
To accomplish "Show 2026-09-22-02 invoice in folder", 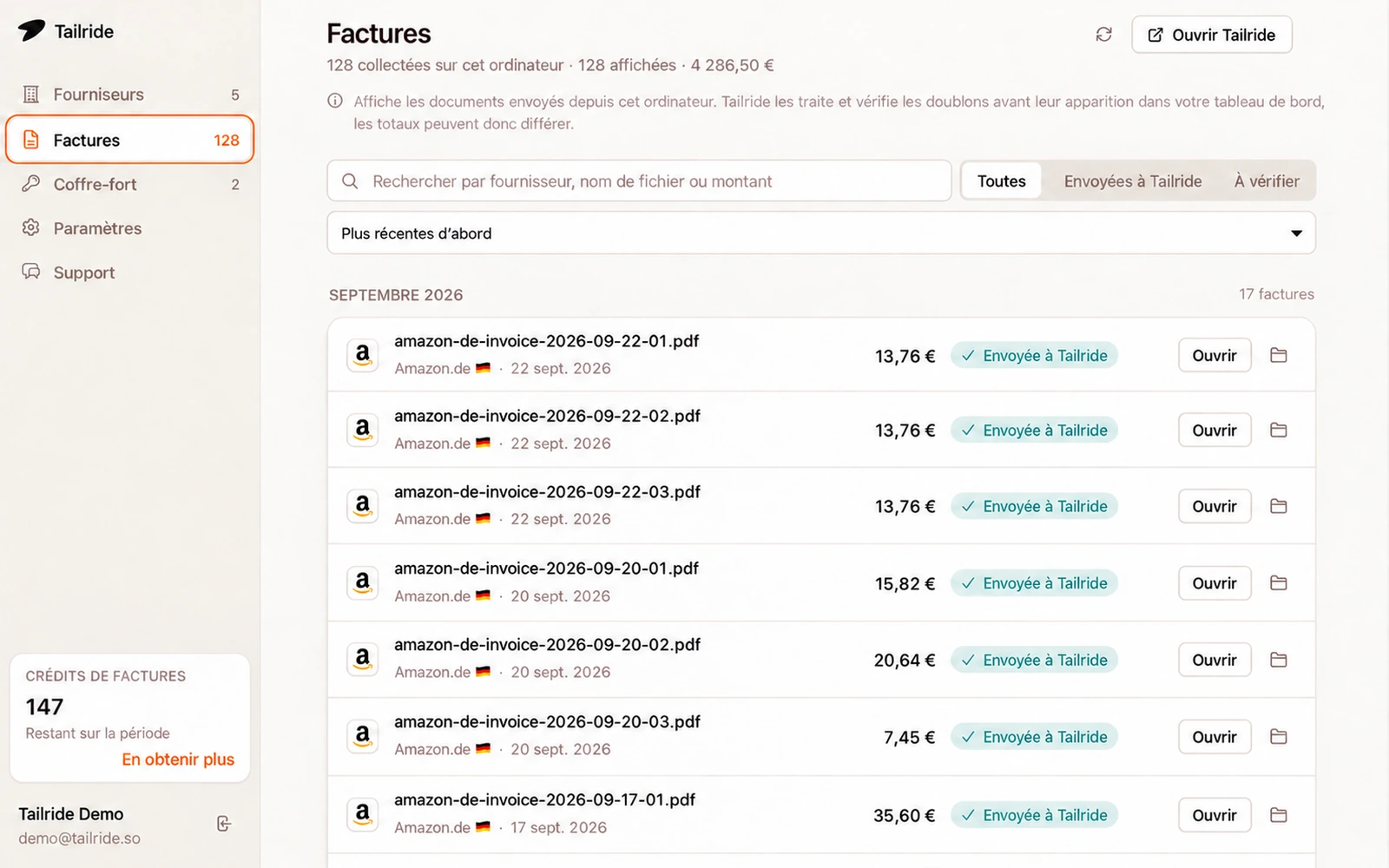I will click(1278, 430).
